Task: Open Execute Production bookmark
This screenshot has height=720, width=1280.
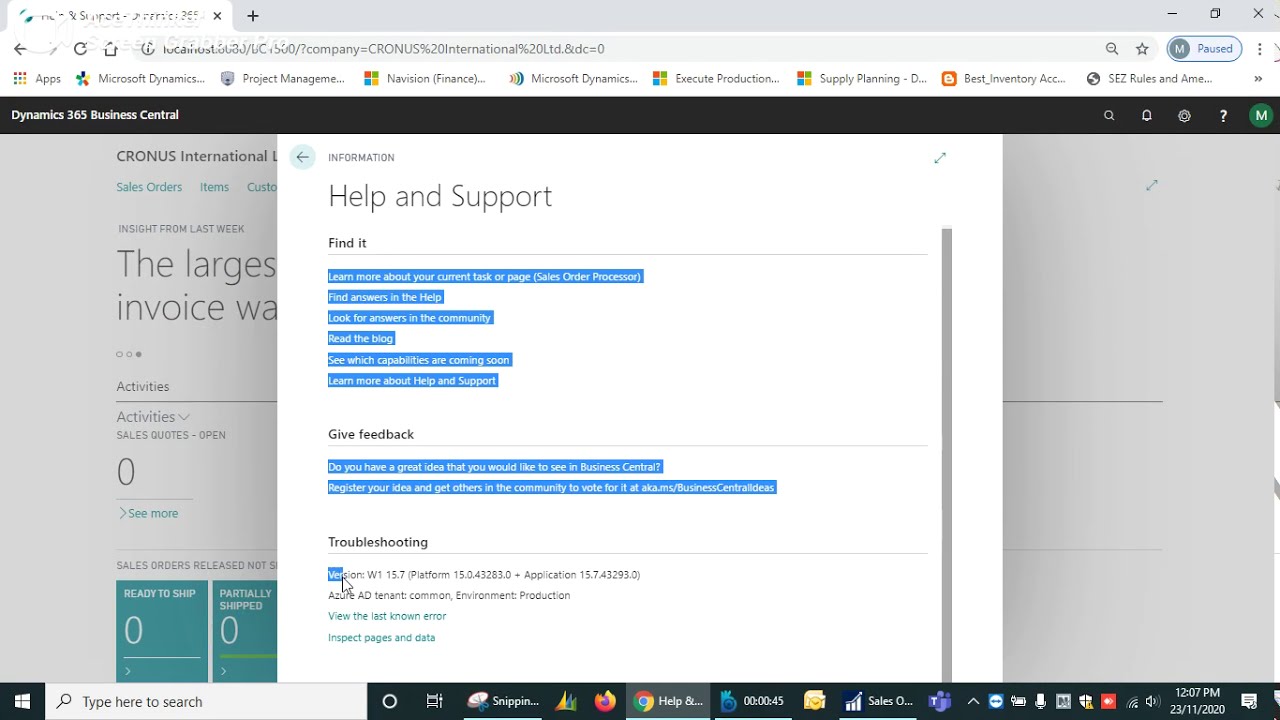Action: click(x=716, y=78)
